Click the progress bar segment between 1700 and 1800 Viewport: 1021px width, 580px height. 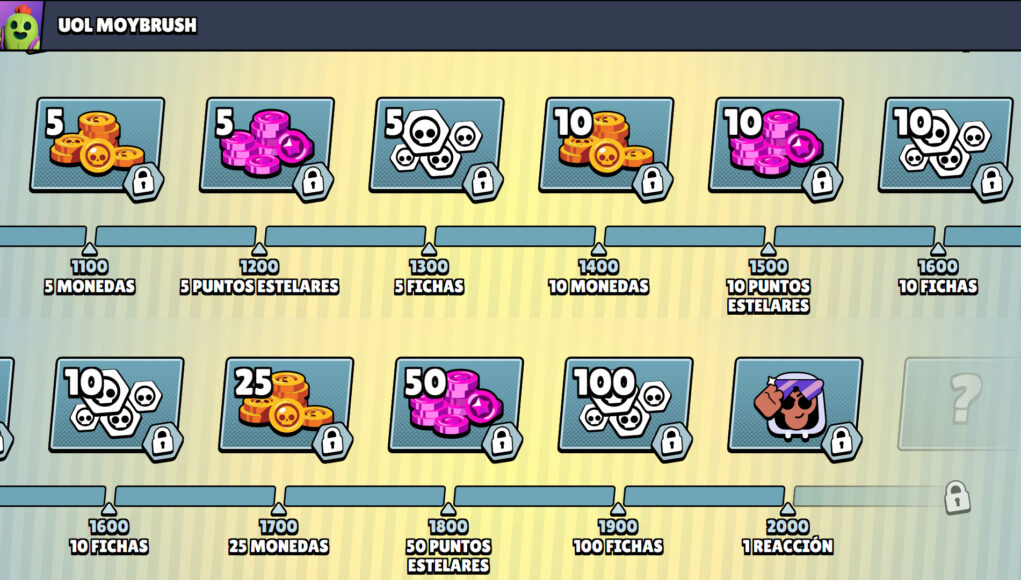(x=365, y=496)
